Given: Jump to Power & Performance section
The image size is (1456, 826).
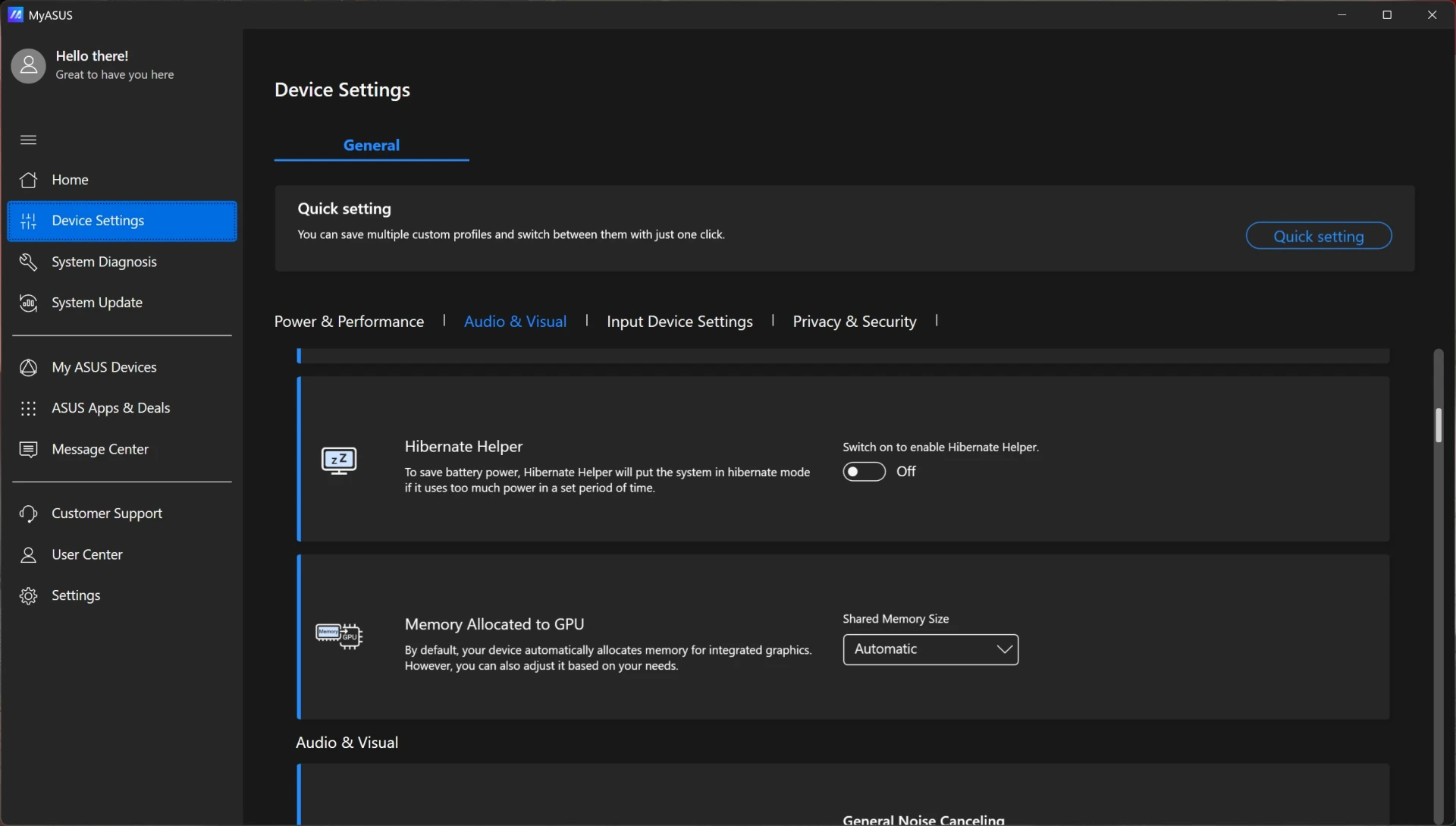Looking at the screenshot, I should pyautogui.click(x=349, y=322).
